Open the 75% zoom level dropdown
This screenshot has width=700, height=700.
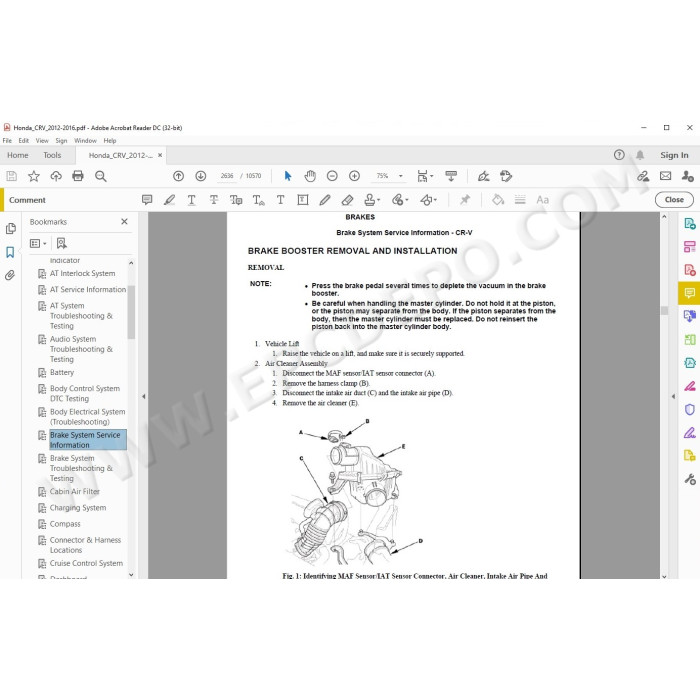pyautogui.click(x=387, y=176)
